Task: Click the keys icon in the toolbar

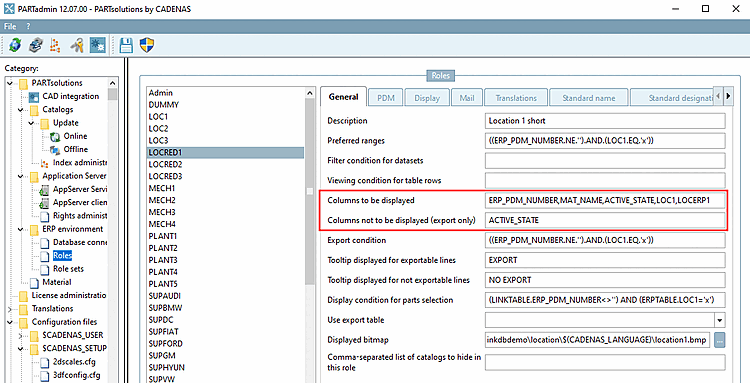Action: (77, 45)
